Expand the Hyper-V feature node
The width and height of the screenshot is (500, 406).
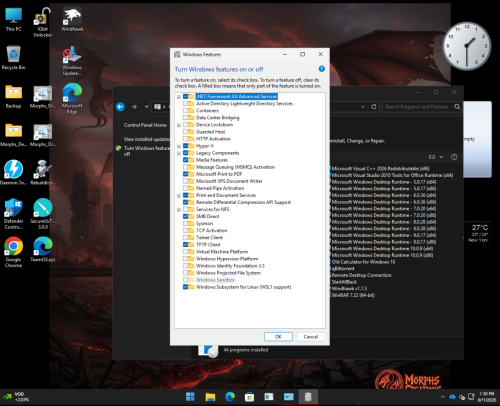(x=179, y=146)
